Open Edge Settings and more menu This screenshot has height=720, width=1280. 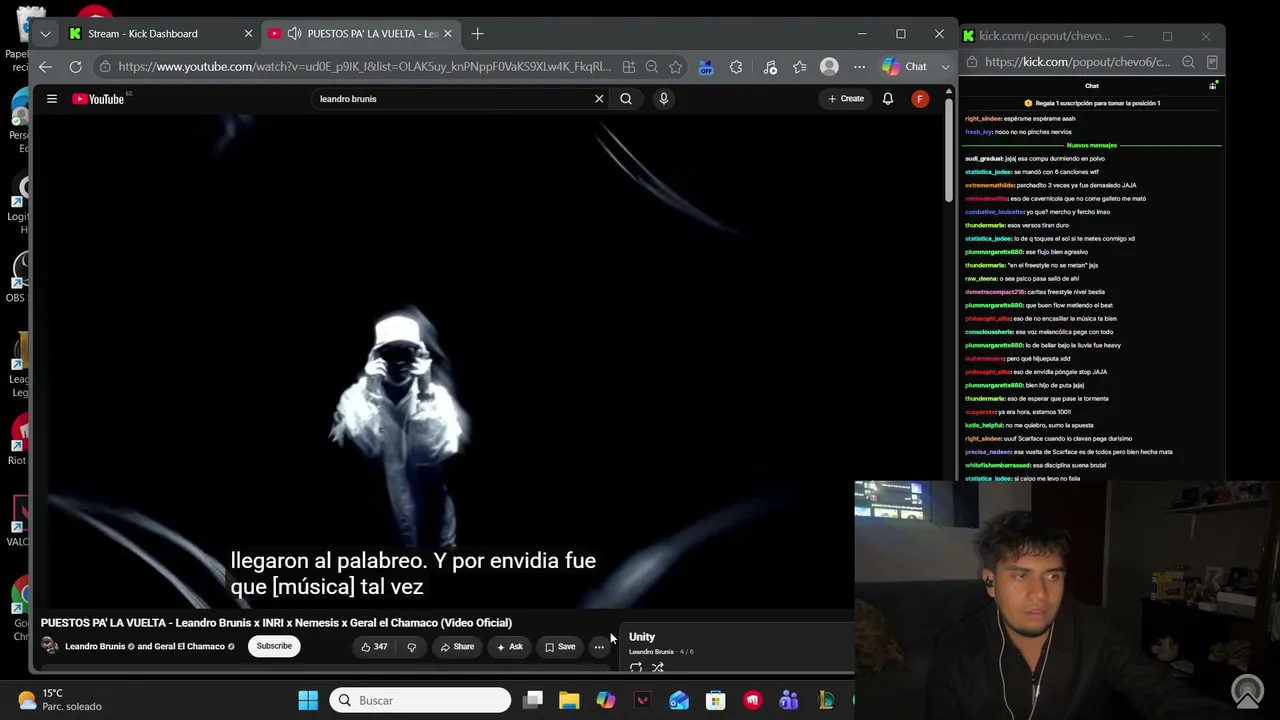(x=859, y=67)
